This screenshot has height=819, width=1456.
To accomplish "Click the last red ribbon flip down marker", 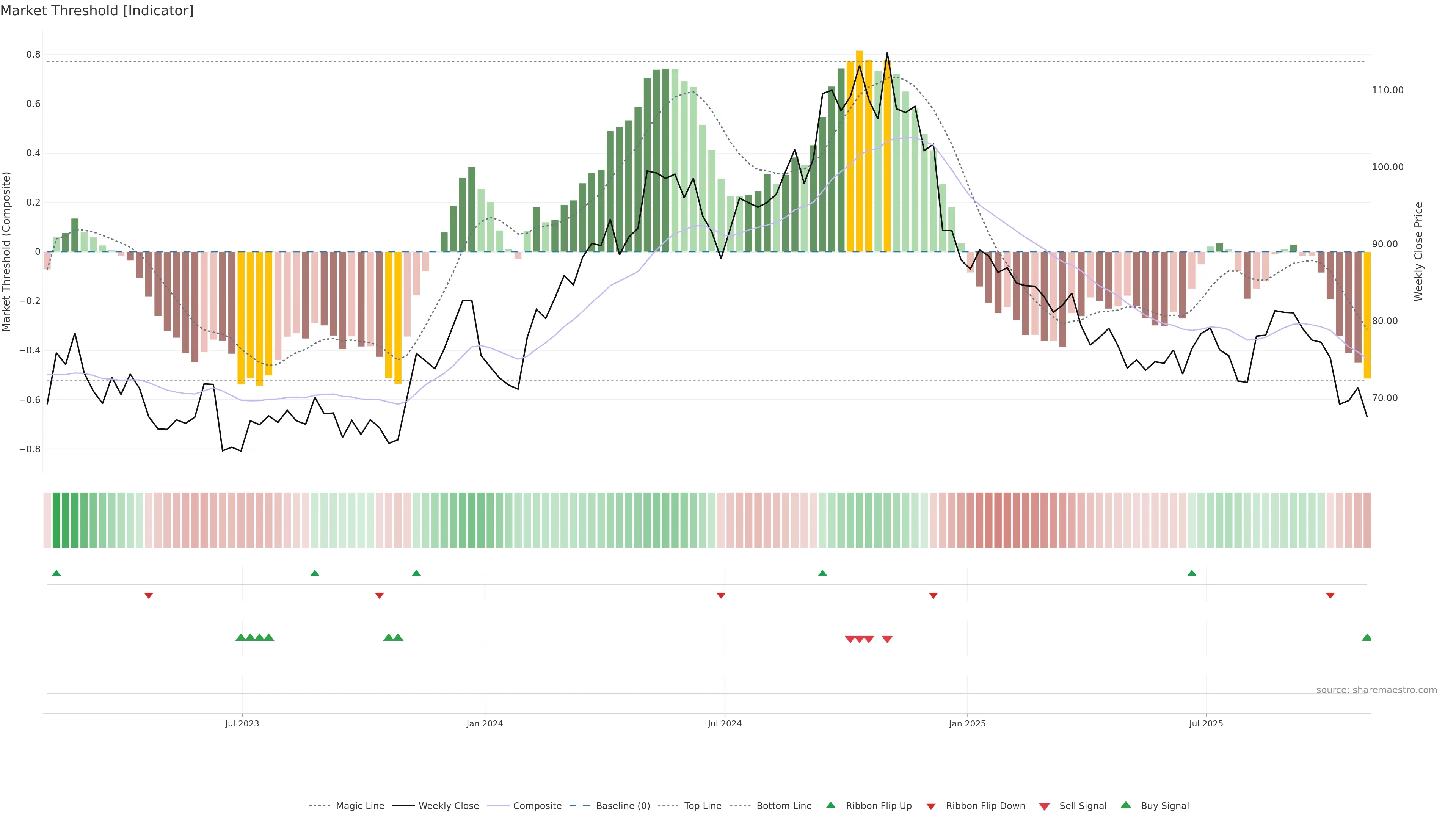I will pyautogui.click(x=1330, y=596).
